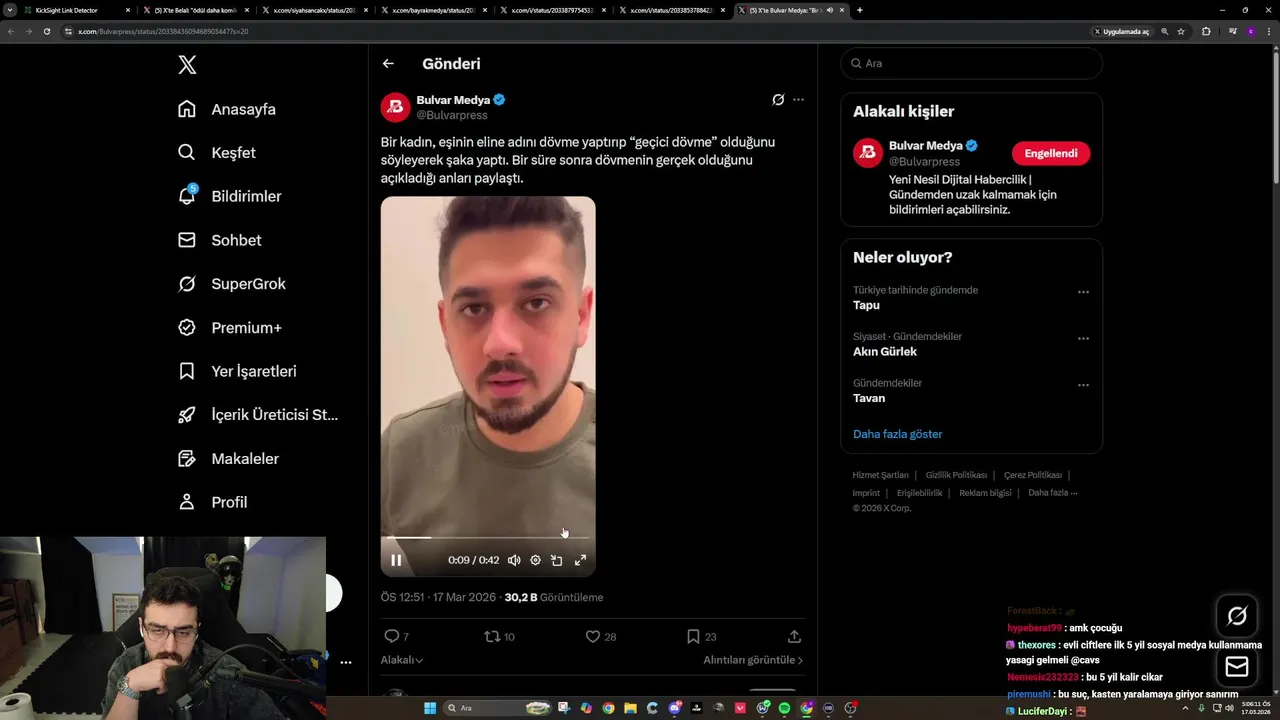Toggle picture-in-picture for video

pyautogui.click(x=557, y=560)
